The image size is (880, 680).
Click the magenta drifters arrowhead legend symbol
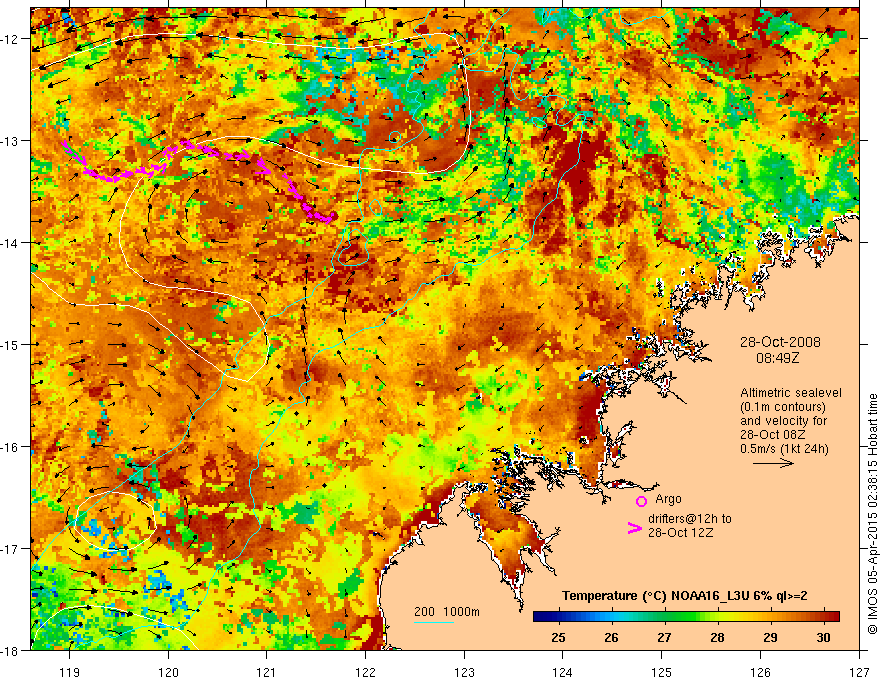tap(634, 528)
